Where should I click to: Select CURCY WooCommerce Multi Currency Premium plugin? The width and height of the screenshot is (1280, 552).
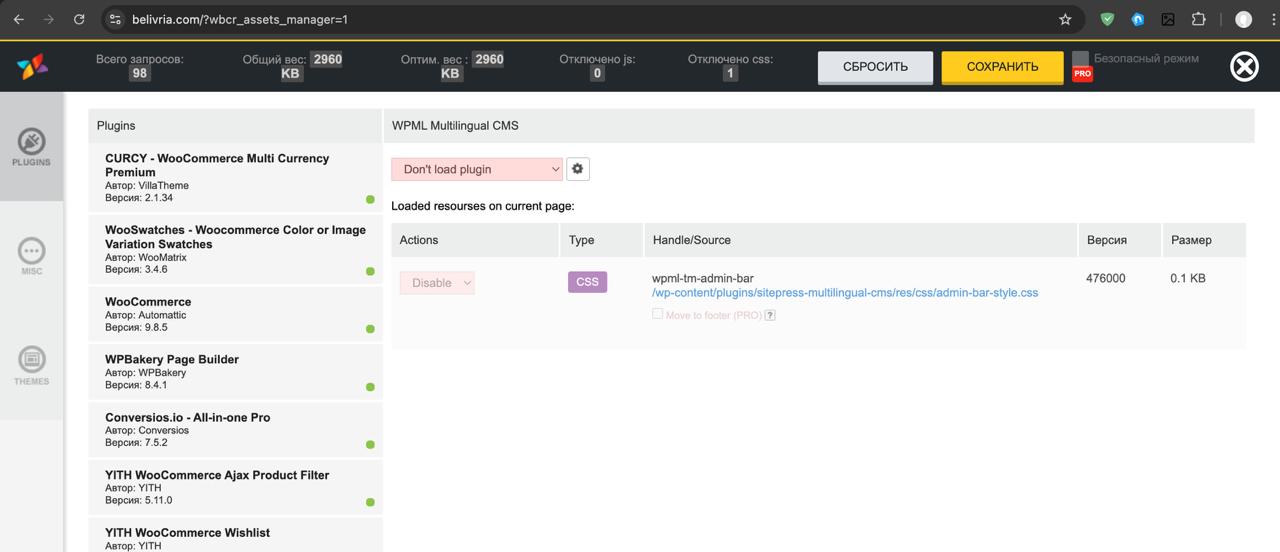235,178
